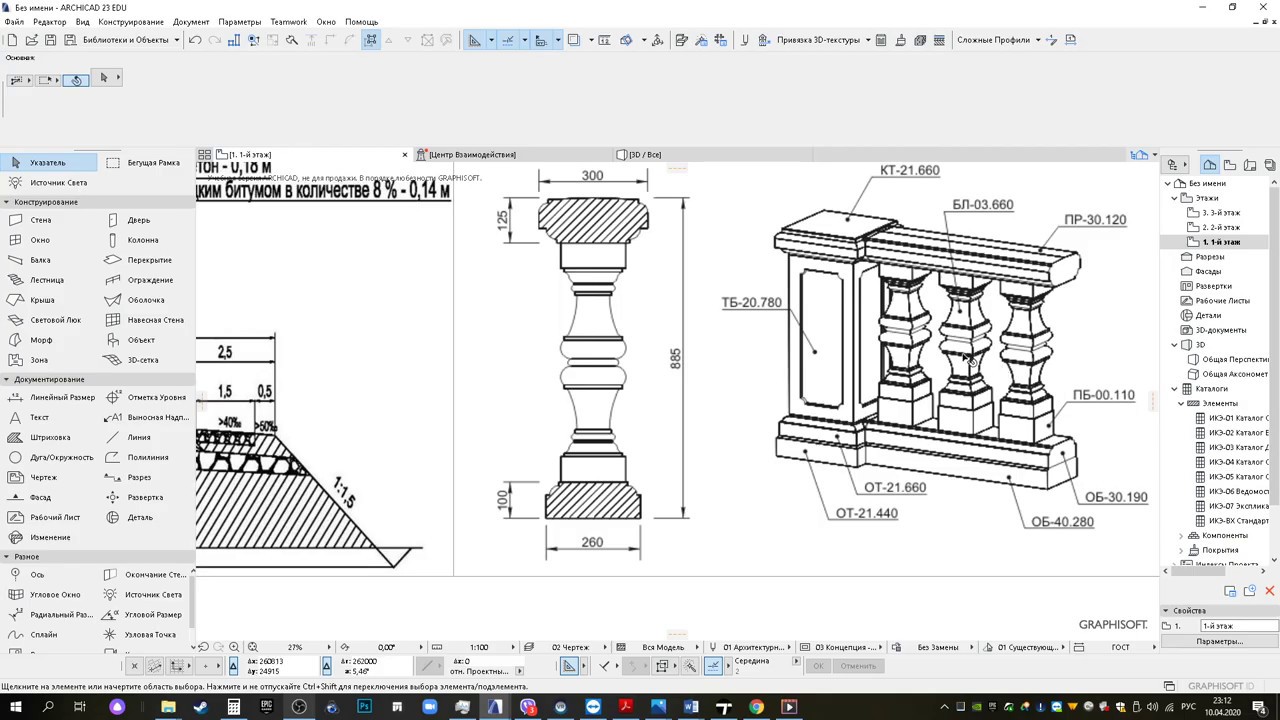1280x720 pixels.
Task: Open the Редактор menu
Action: 50,22
